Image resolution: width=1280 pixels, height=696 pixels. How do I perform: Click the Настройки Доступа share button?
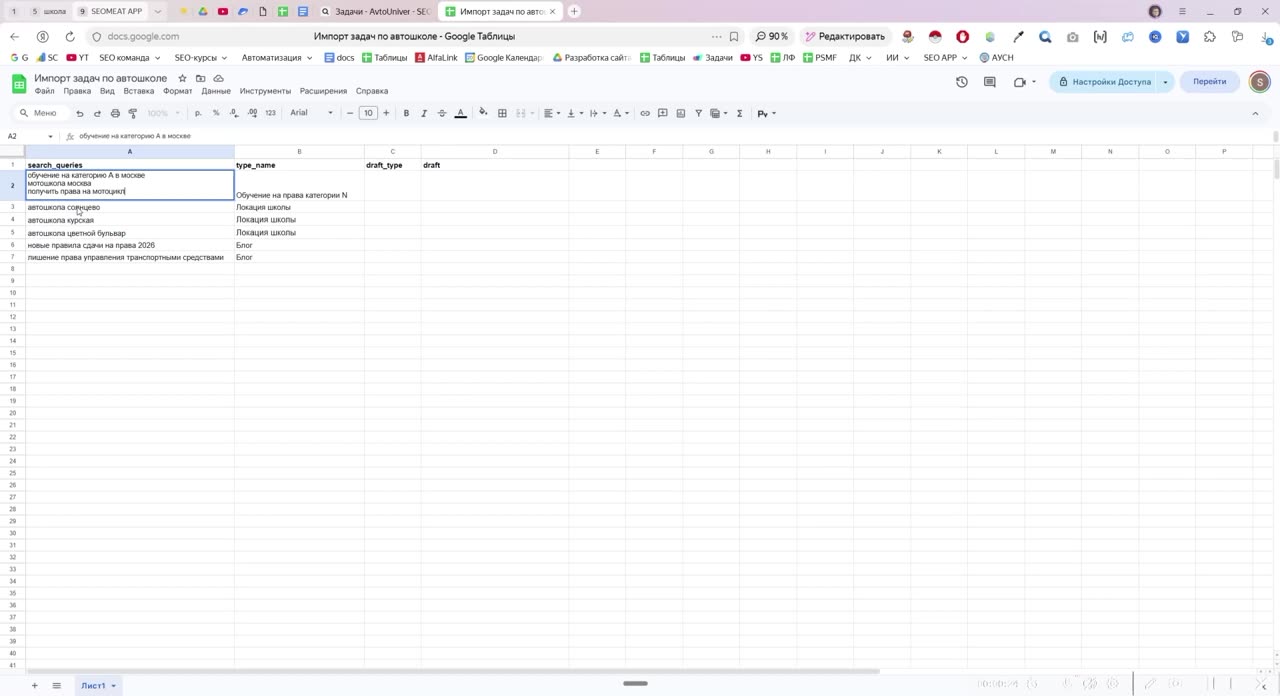[x=1105, y=82]
